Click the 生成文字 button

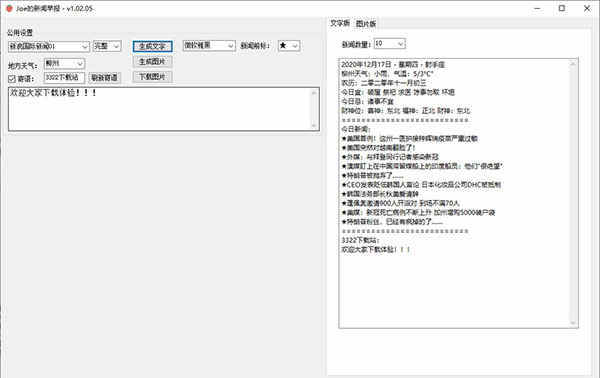coord(153,46)
